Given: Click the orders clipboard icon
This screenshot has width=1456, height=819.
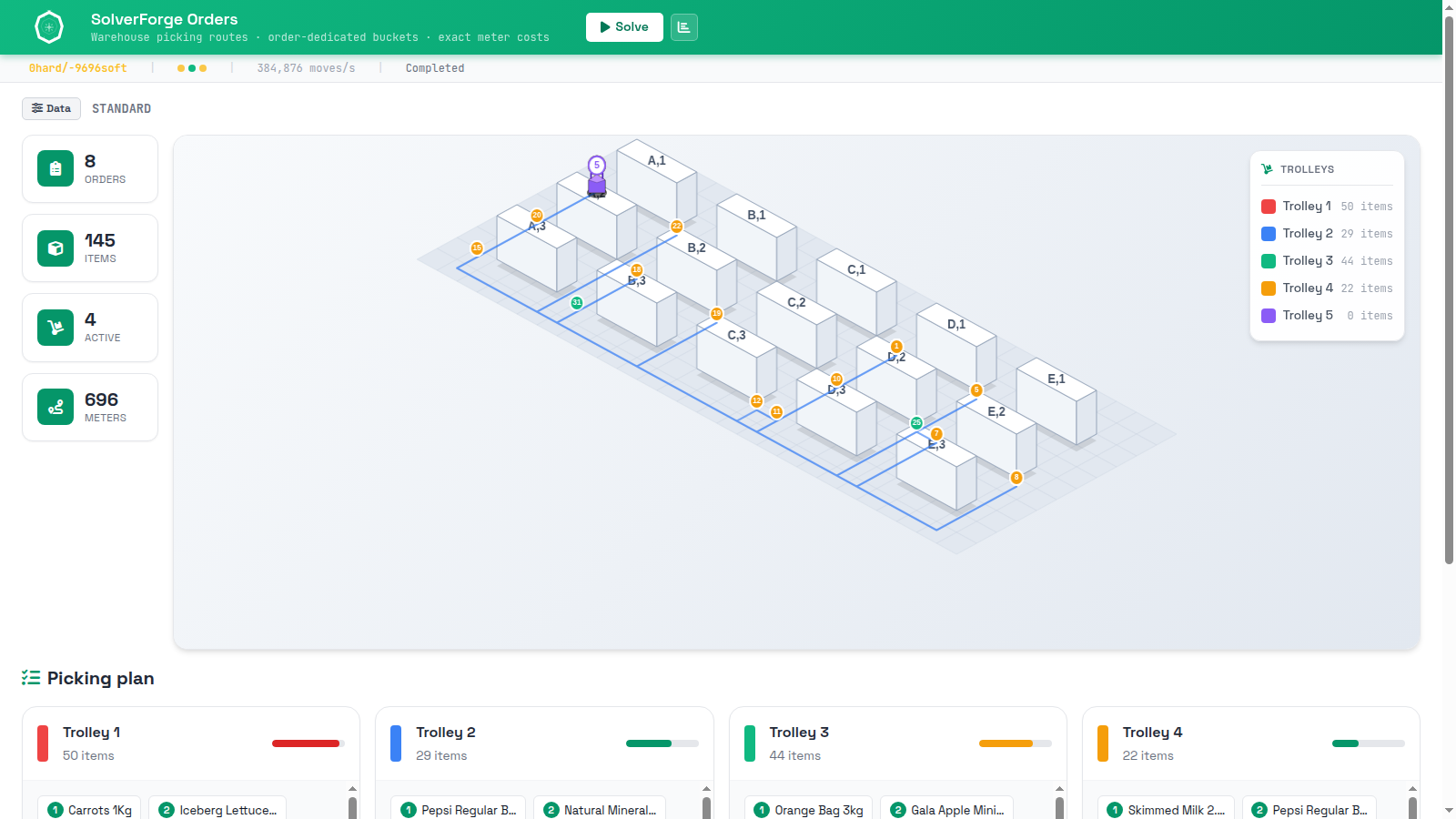Looking at the screenshot, I should [56, 168].
